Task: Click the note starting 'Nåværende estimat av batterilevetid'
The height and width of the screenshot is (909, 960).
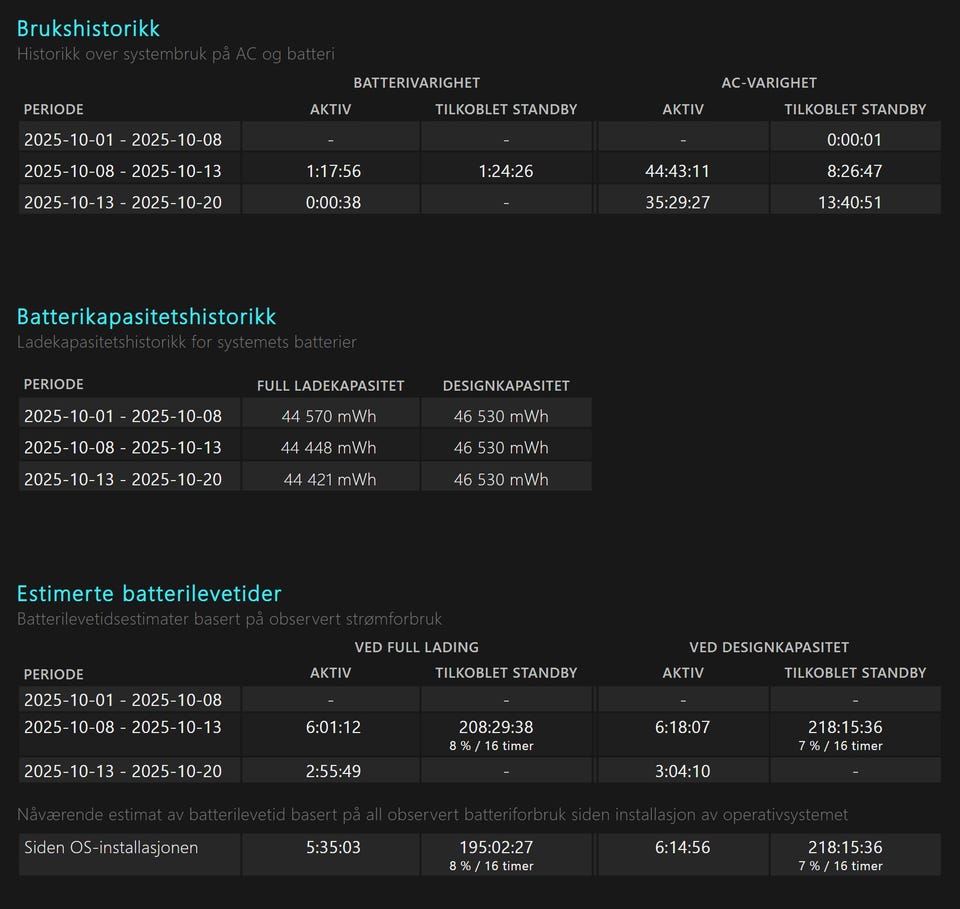Action: (x=432, y=815)
